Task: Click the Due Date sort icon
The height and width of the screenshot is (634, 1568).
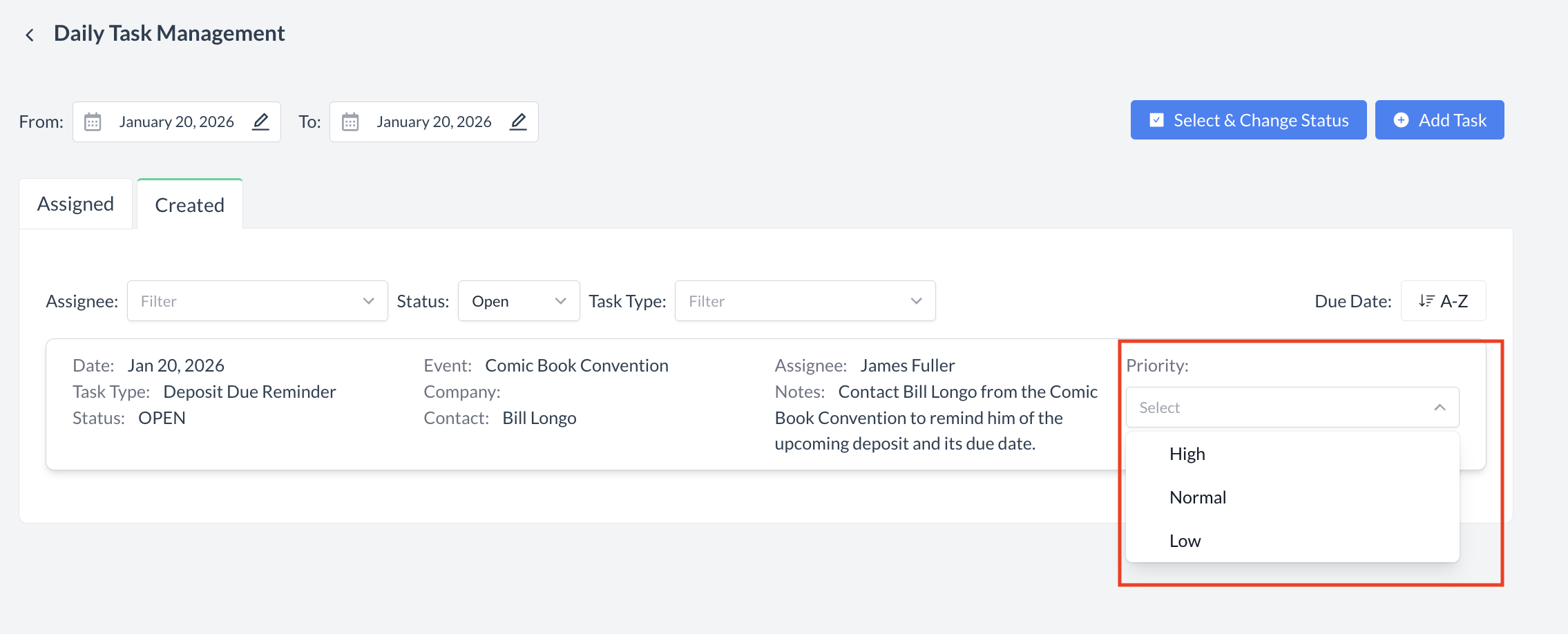Action: click(1426, 301)
